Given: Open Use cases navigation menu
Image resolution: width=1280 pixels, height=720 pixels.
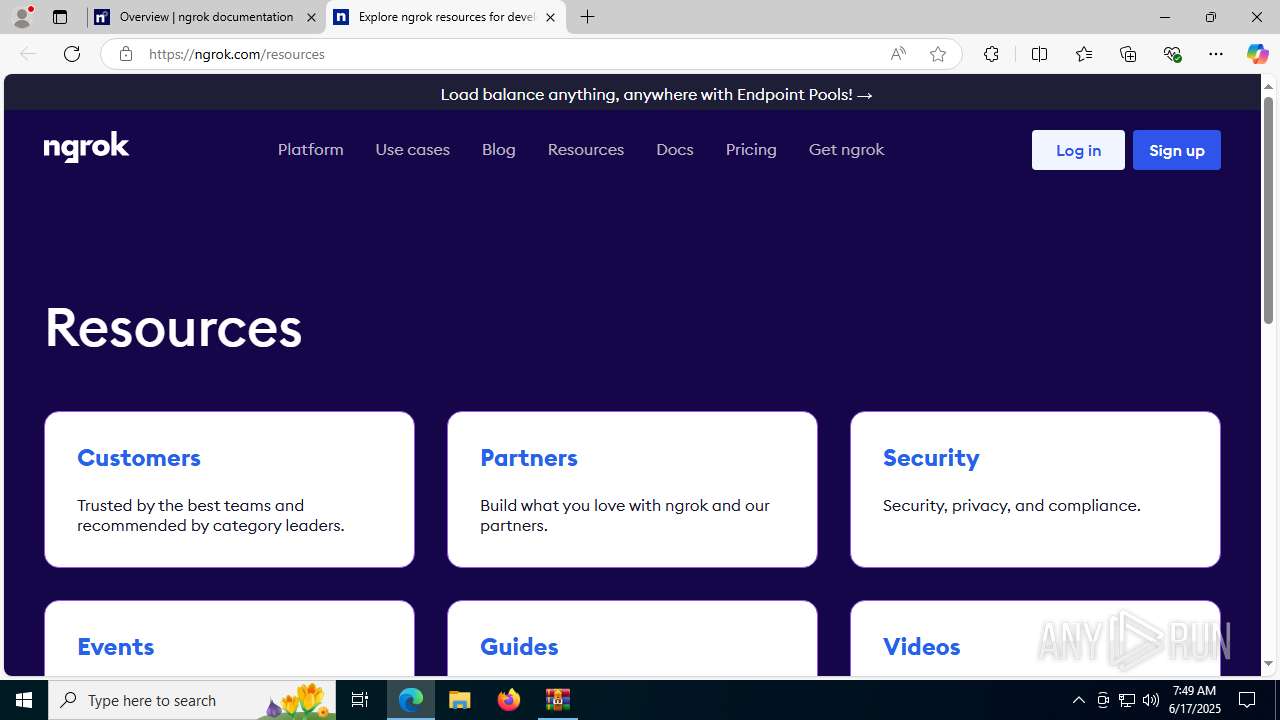Looking at the screenshot, I should [413, 149].
